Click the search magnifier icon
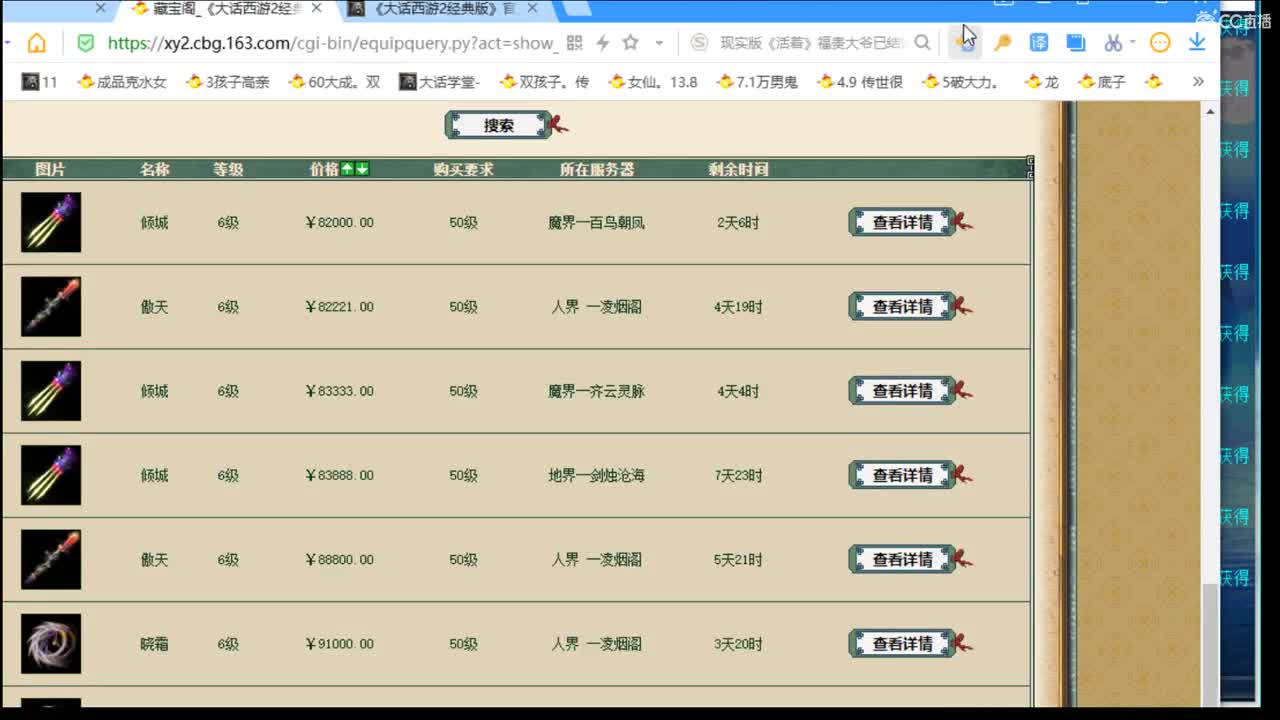The height and width of the screenshot is (720, 1280). [922, 43]
